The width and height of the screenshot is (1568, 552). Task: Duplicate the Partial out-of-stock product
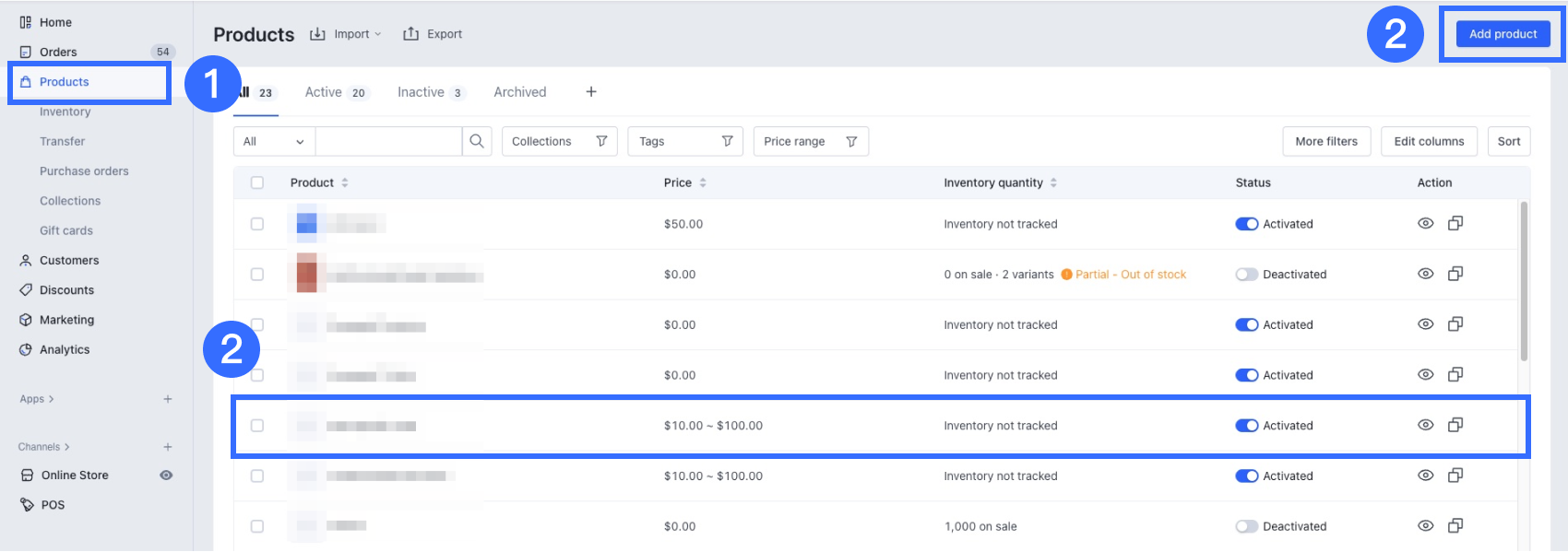point(1455,275)
